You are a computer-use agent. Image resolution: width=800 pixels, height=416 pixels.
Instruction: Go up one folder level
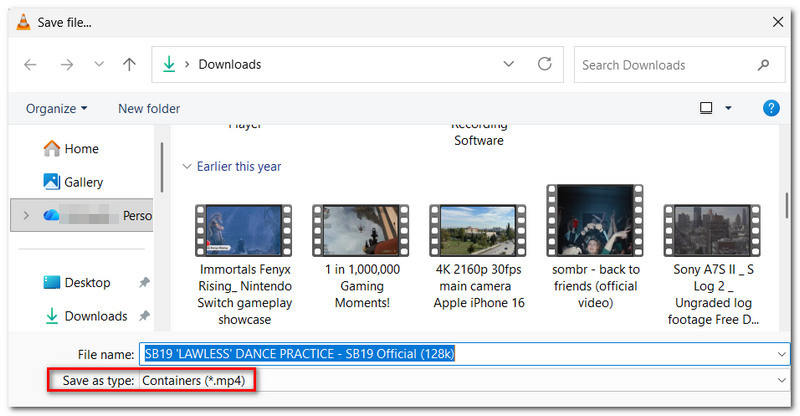[x=130, y=64]
